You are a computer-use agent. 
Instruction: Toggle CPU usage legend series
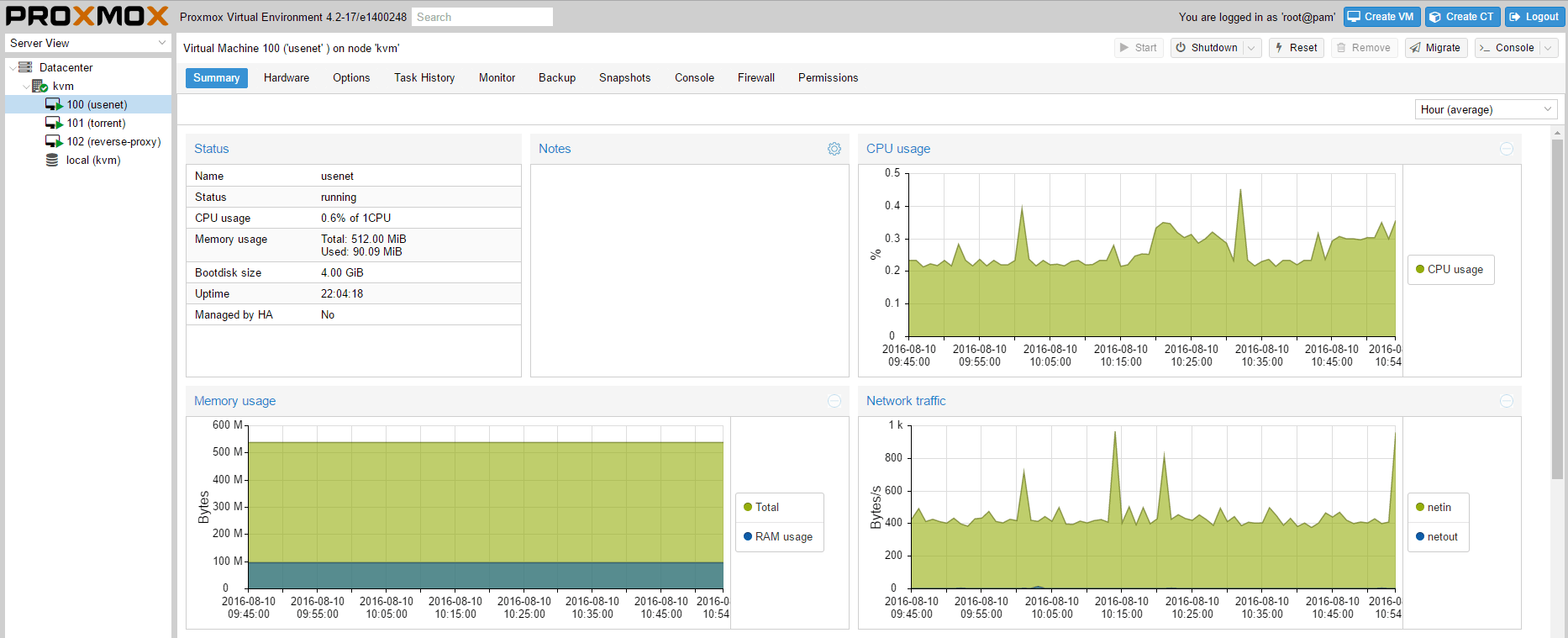1450,270
